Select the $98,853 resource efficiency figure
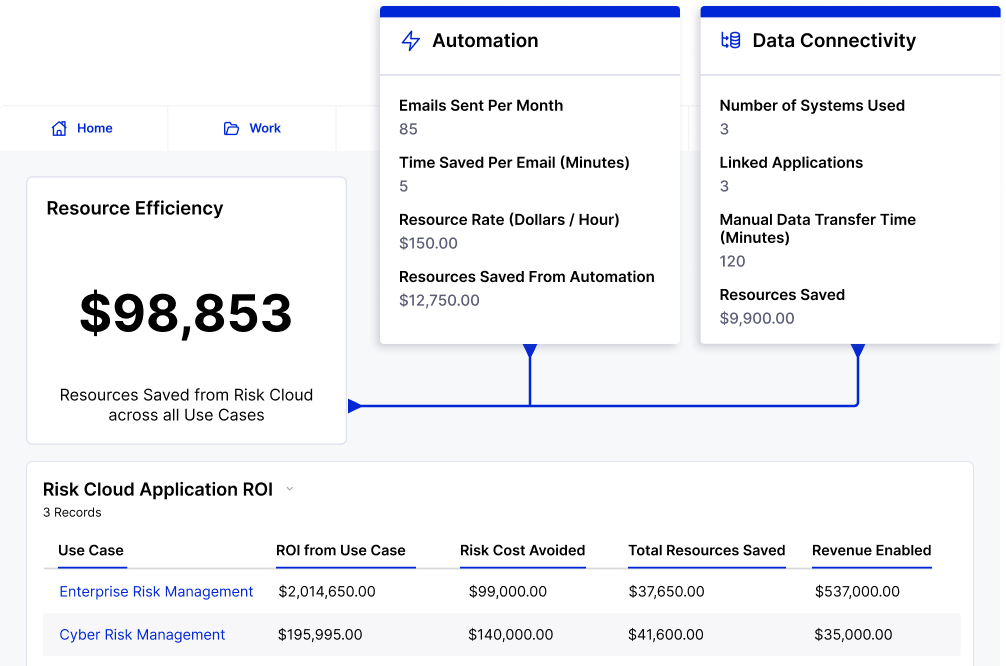Image resolution: width=1006 pixels, height=666 pixels. pos(186,313)
